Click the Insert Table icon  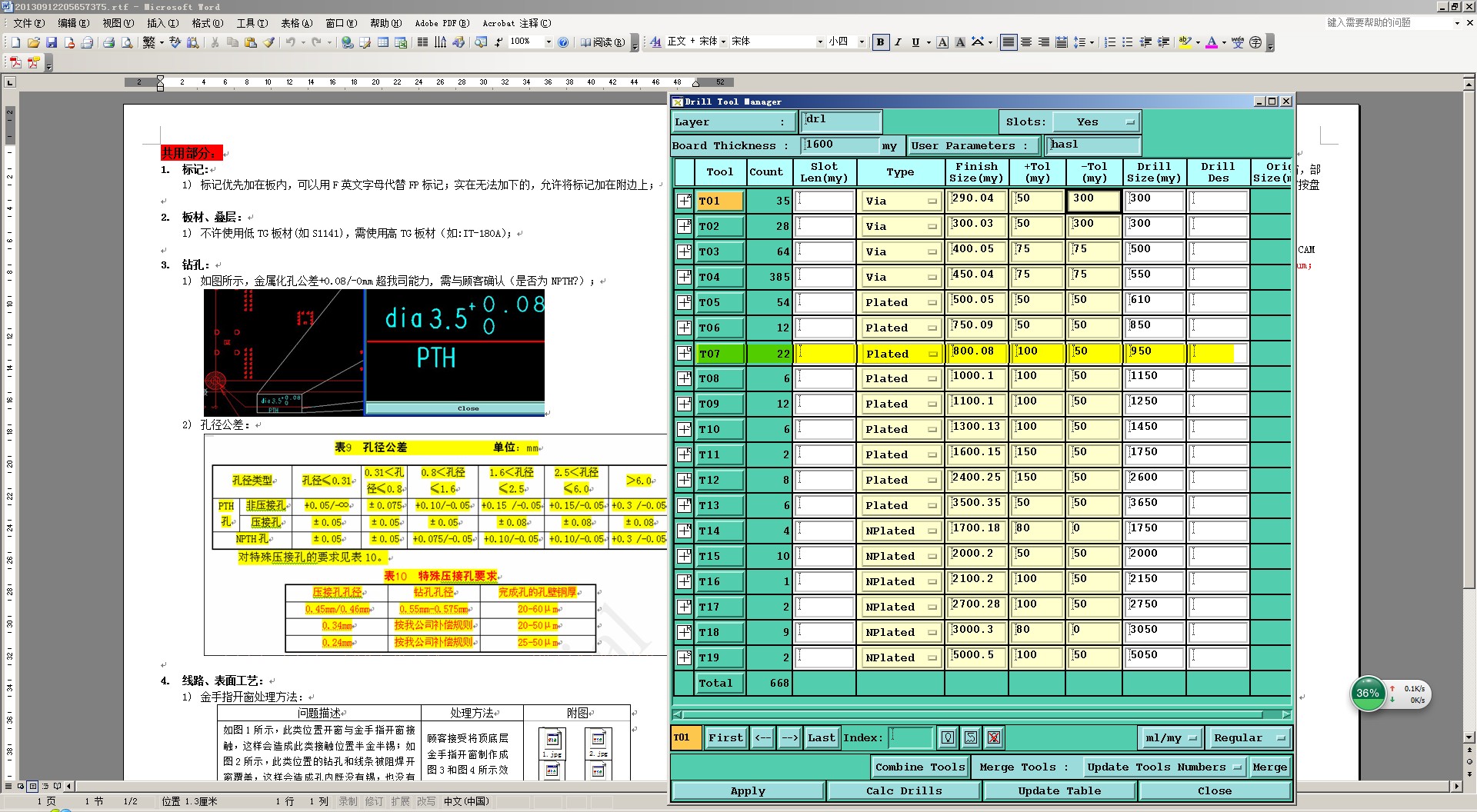tap(383, 42)
